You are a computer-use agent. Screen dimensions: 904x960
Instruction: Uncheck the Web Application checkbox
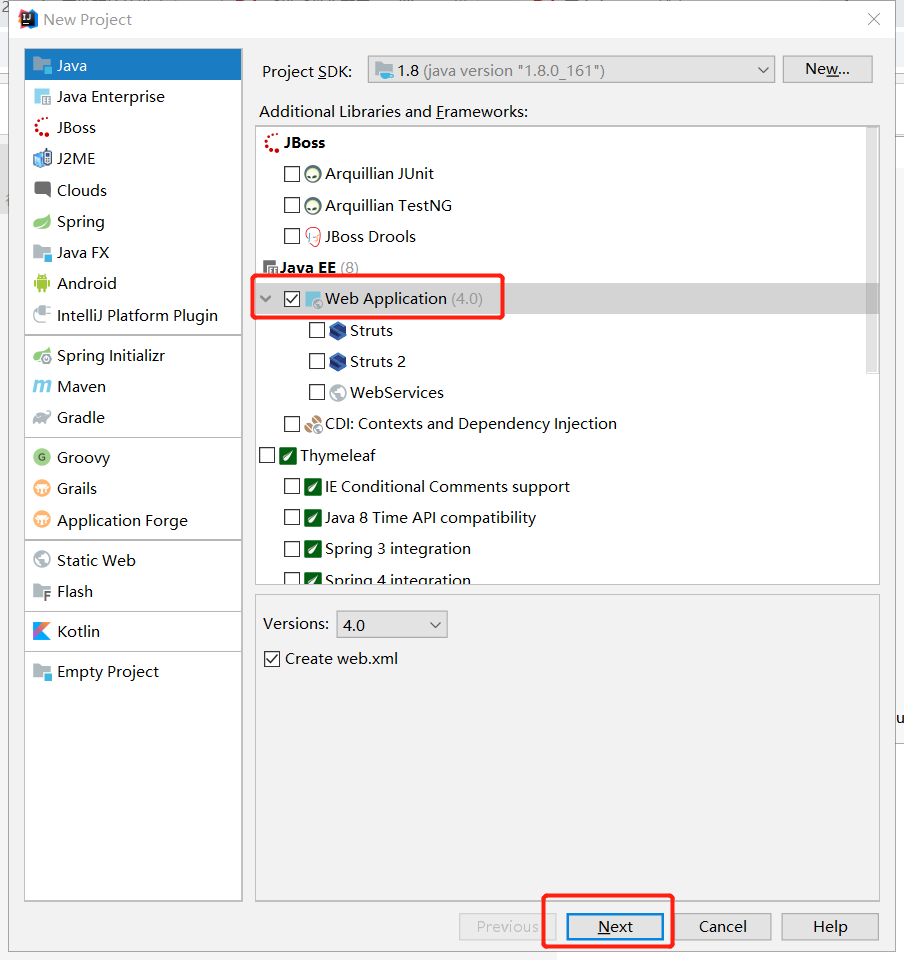click(292, 299)
